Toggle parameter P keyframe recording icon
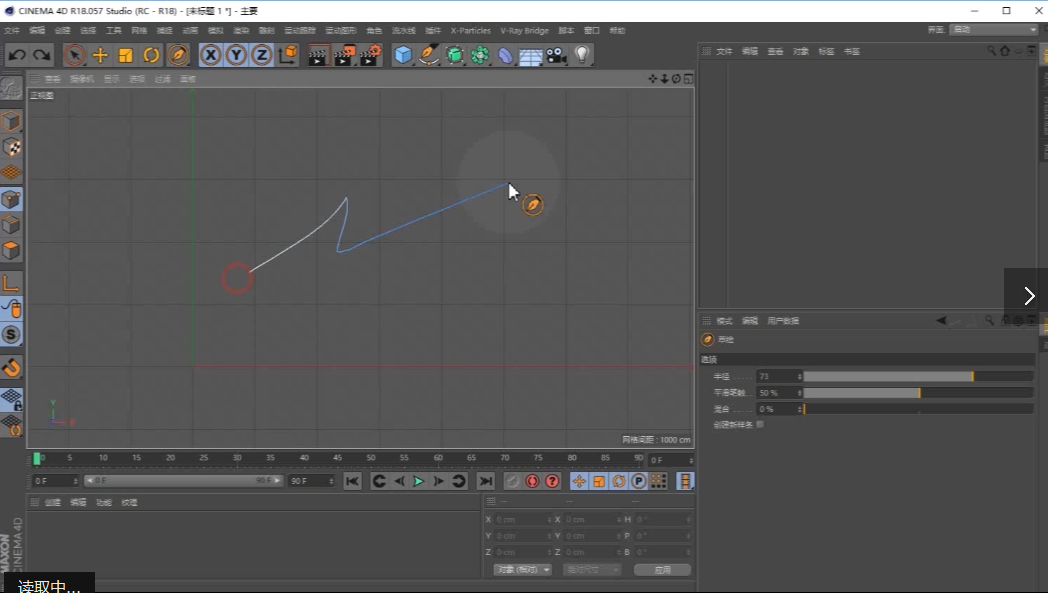1048x593 pixels. click(638, 481)
